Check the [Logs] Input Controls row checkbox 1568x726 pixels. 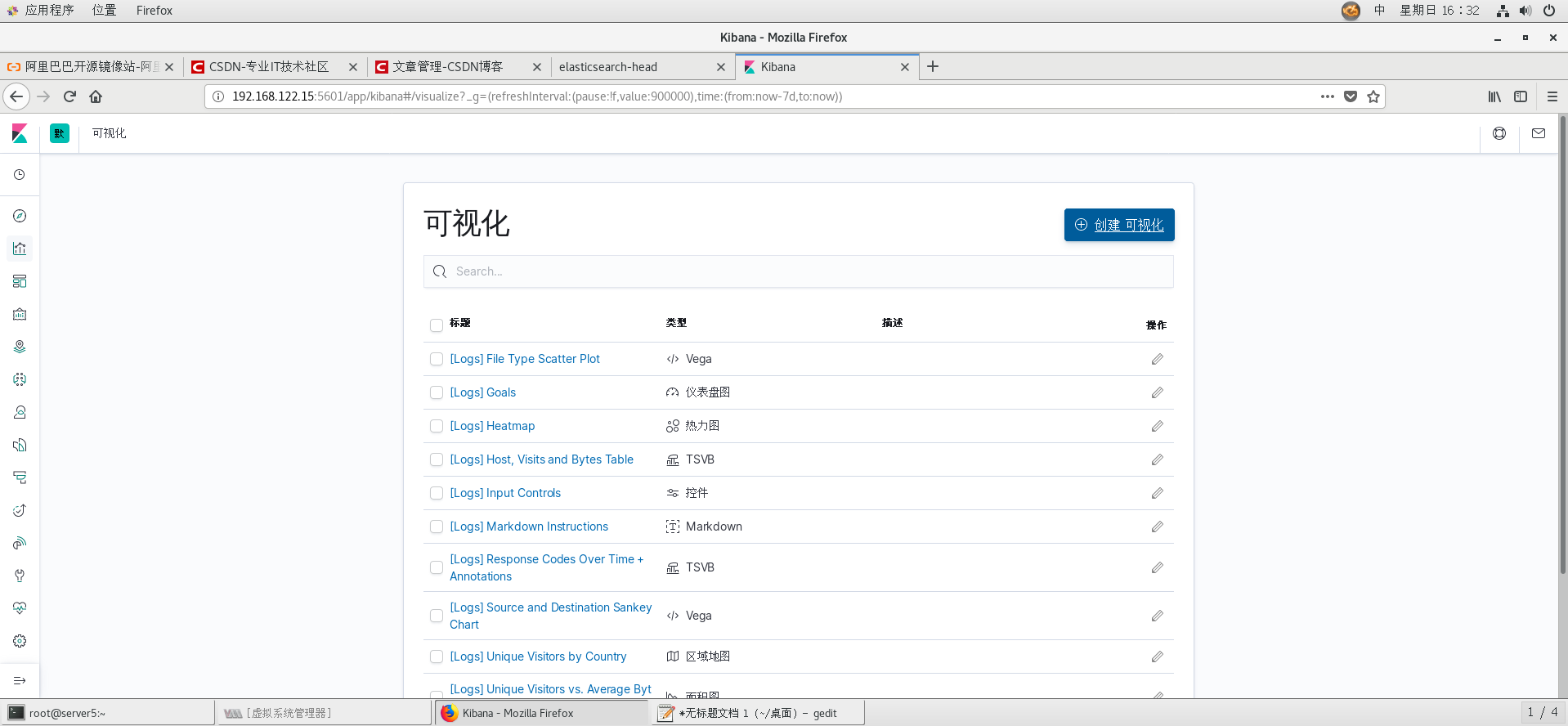pyautogui.click(x=437, y=493)
